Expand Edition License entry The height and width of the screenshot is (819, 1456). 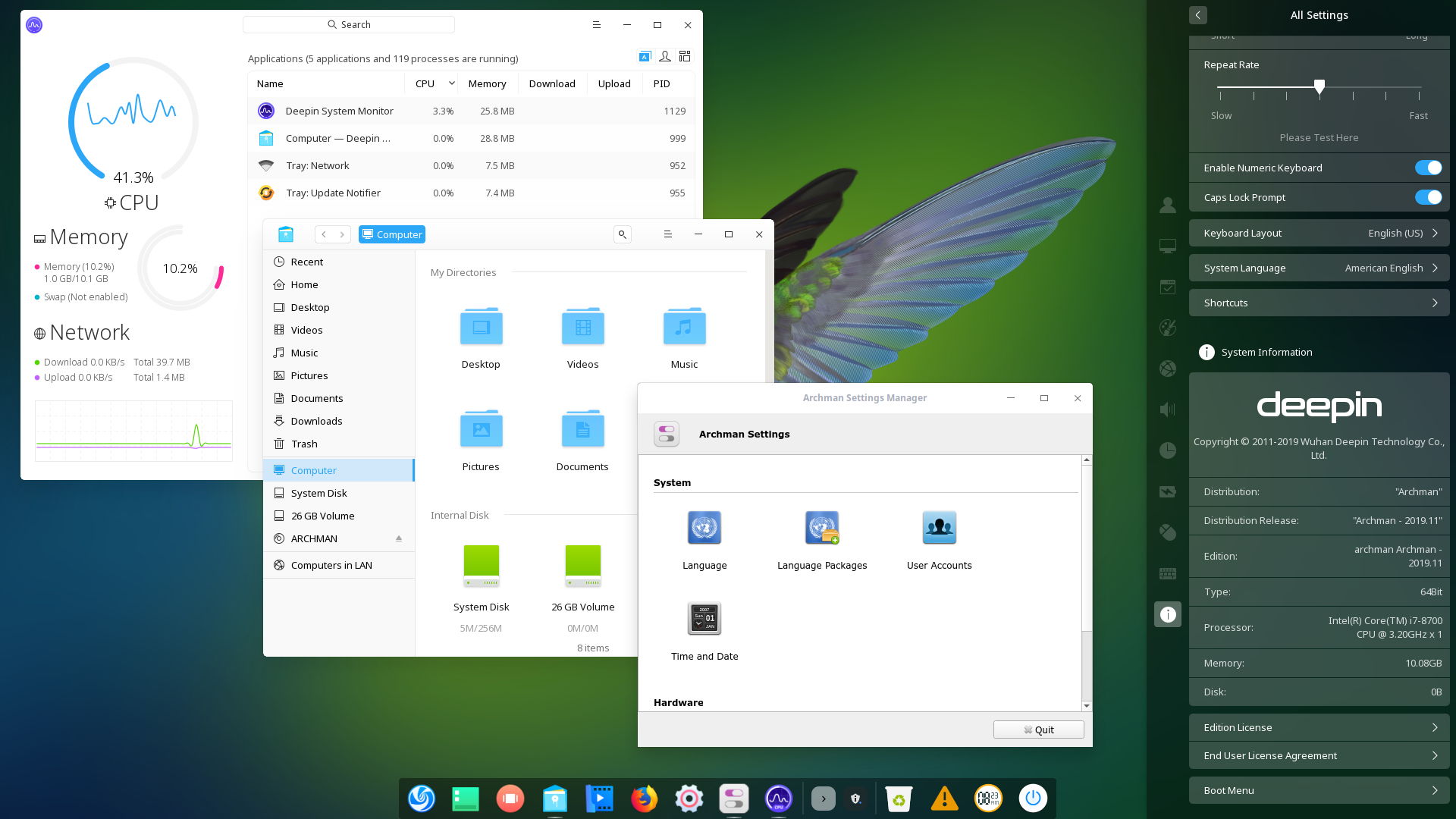[x=1319, y=727]
